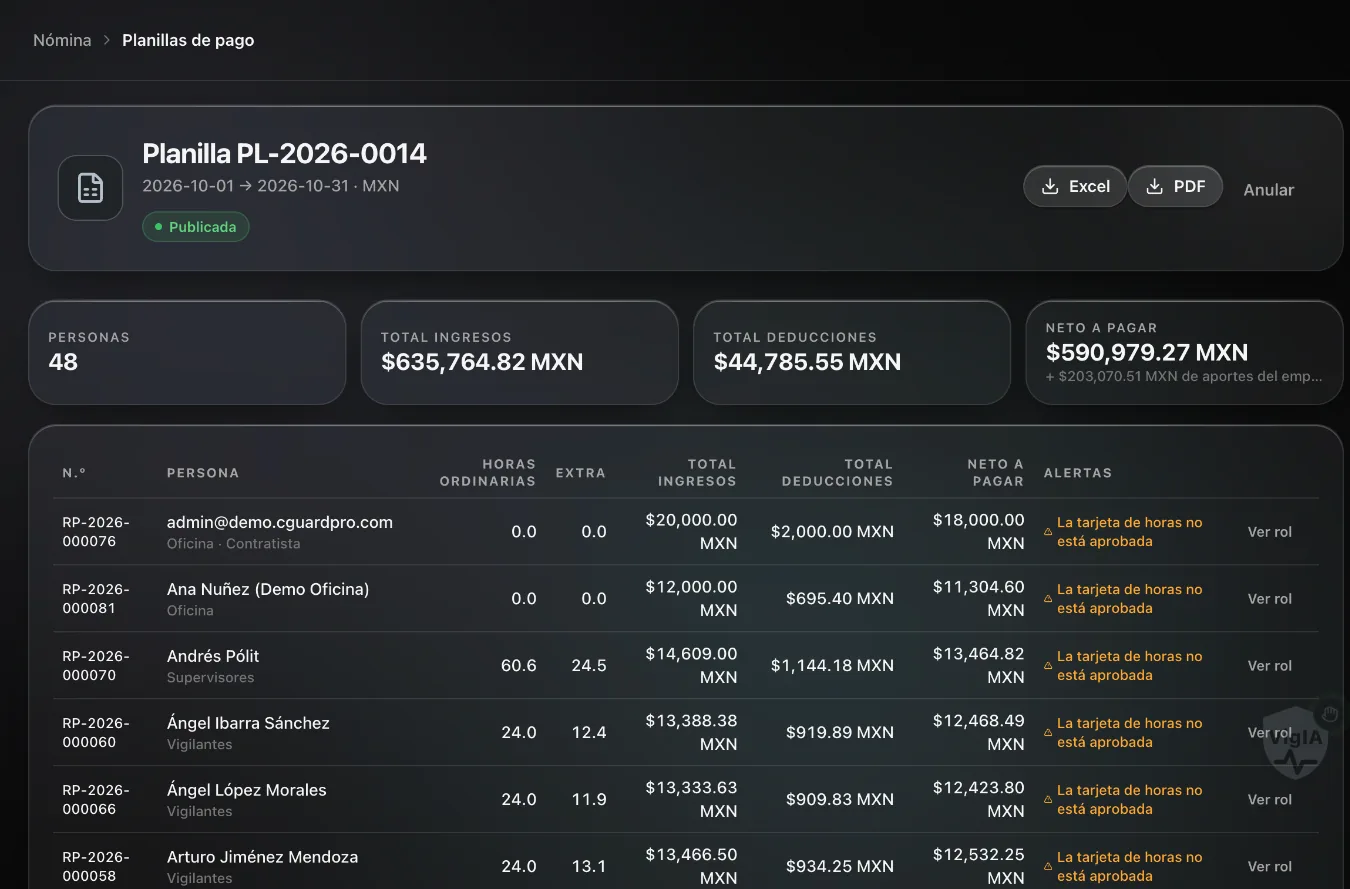Click the Extra column header
The image size is (1350, 889).
point(581,473)
